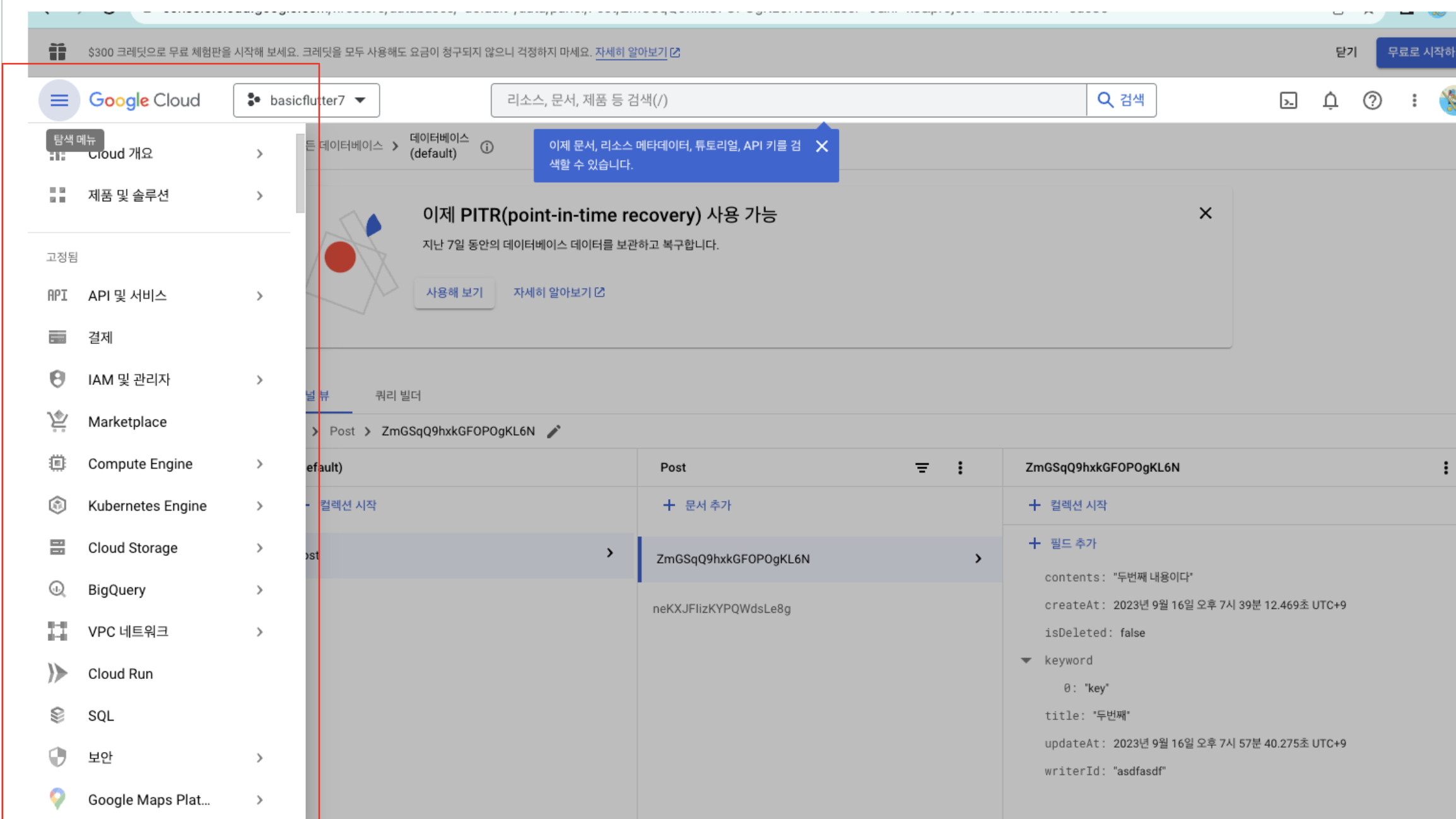The height and width of the screenshot is (819, 1456).
Task: Expand the API 및 서비스 submenu
Action: (260, 296)
